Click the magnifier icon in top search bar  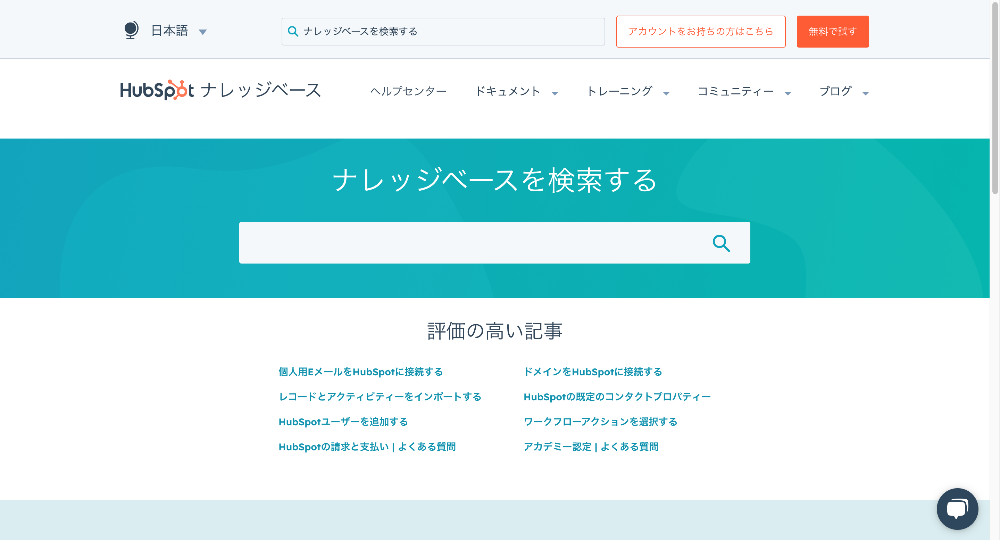coord(293,31)
